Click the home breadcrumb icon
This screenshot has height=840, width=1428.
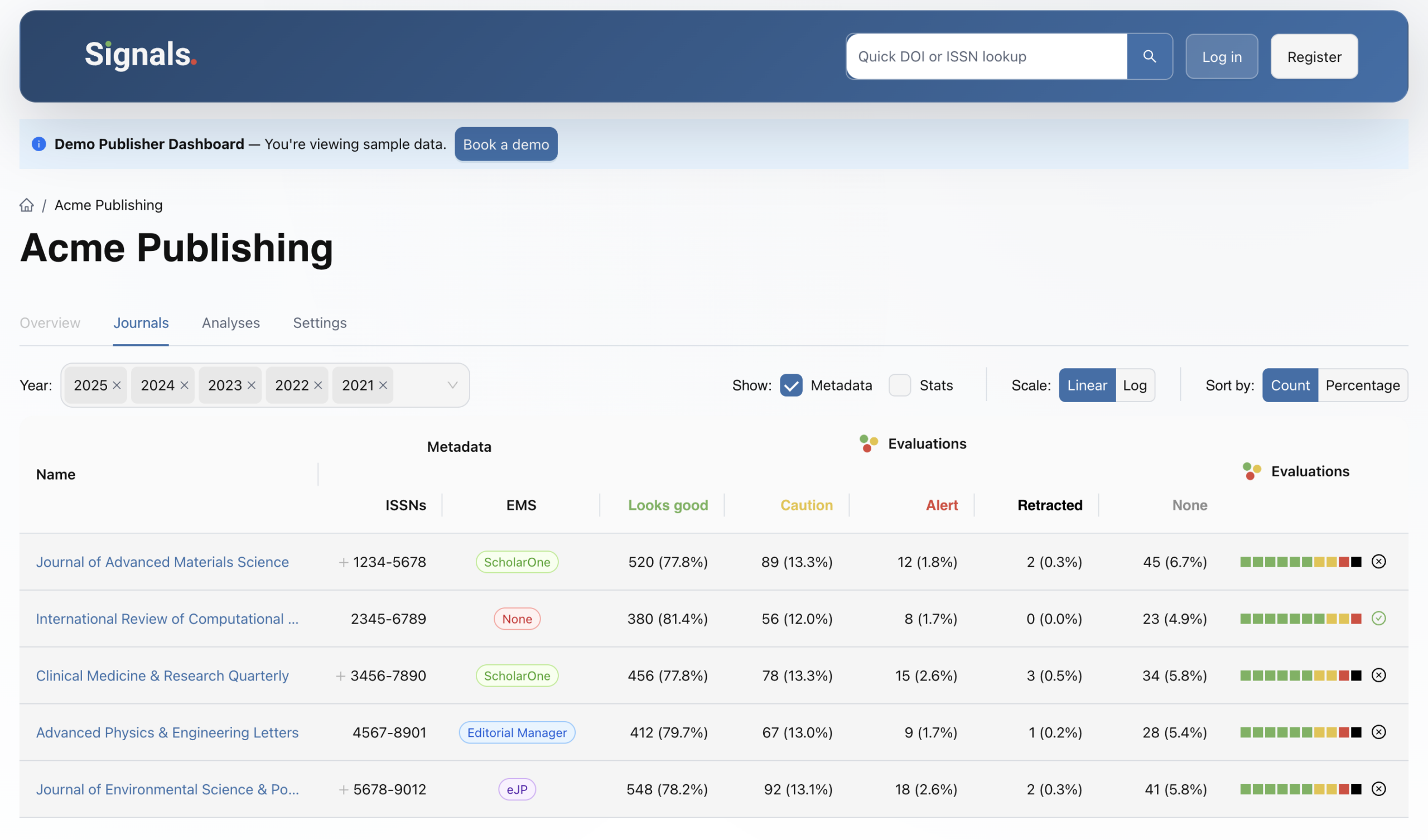(27, 205)
